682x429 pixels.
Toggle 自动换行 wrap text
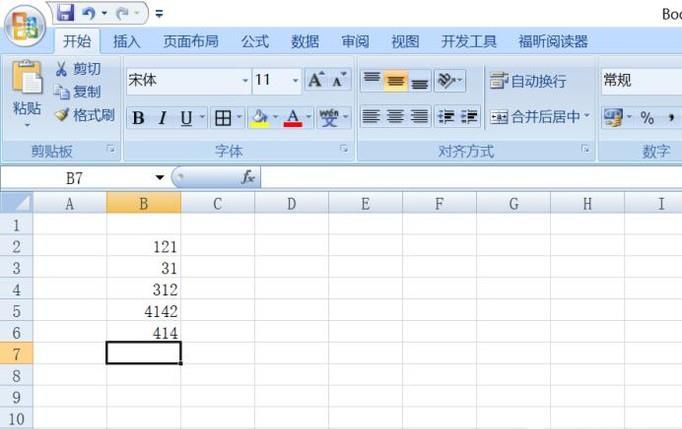click(x=528, y=80)
